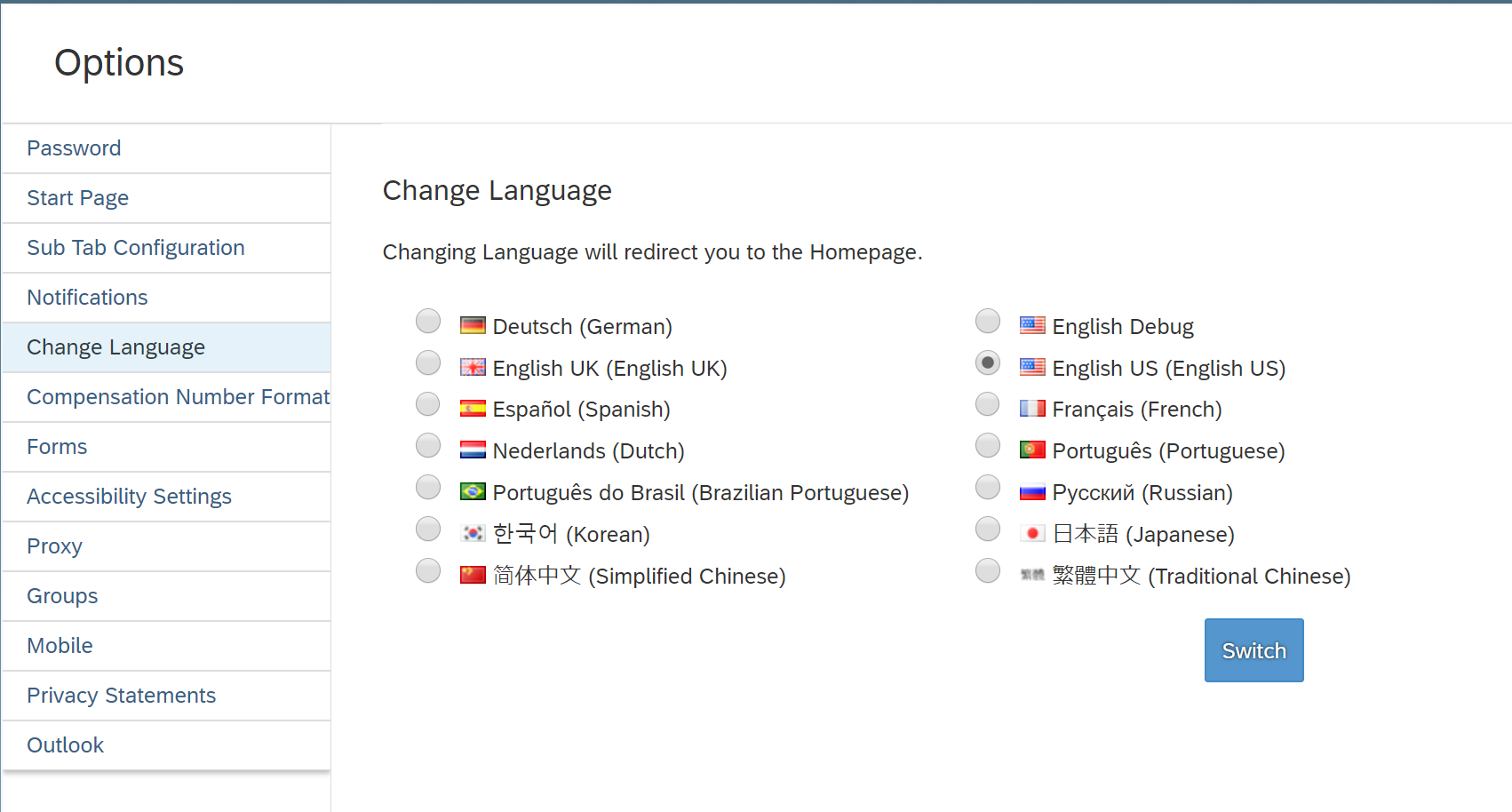Image resolution: width=1512 pixels, height=812 pixels.
Task: Open the Proxy section
Action: pos(166,546)
